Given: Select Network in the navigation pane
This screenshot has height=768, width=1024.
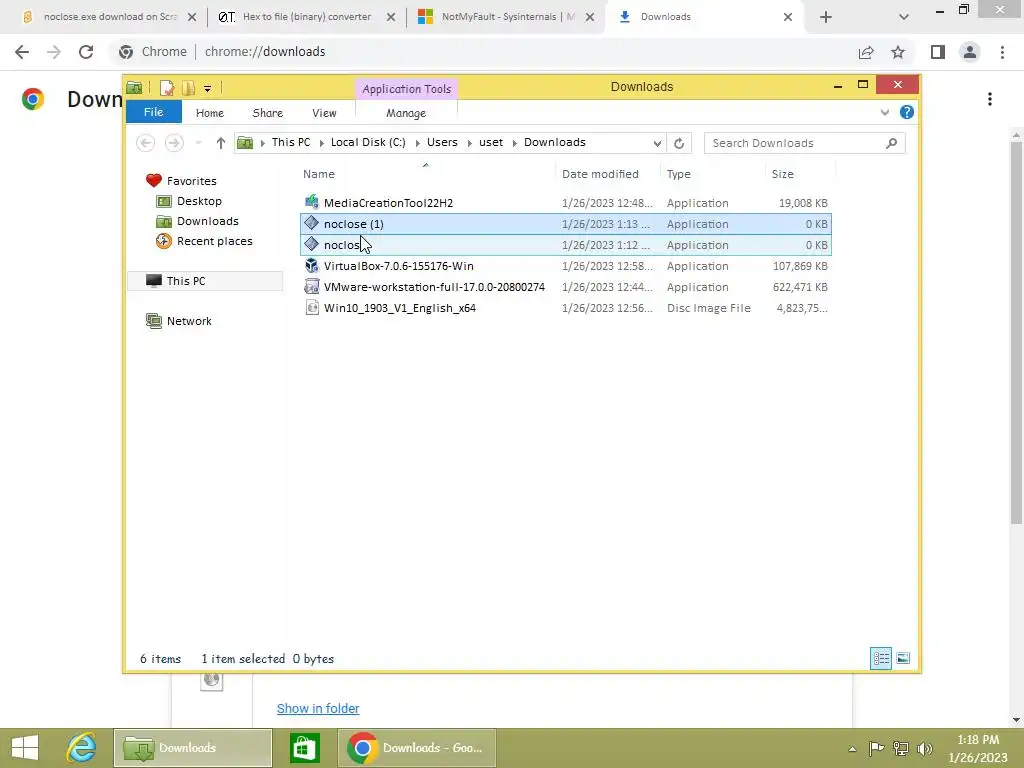Looking at the screenshot, I should 189,321.
